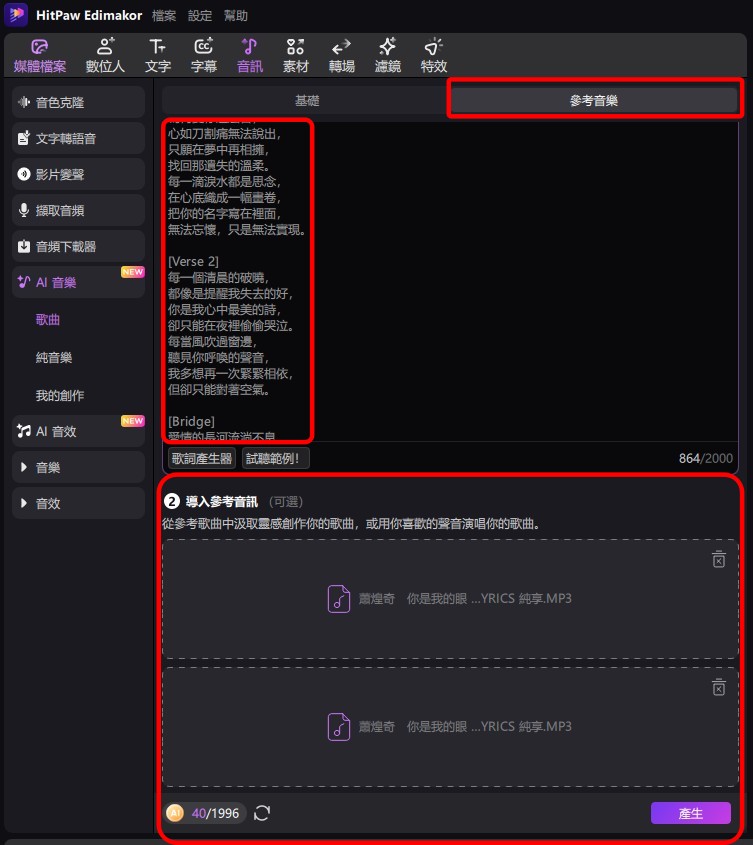The height and width of the screenshot is (845, 753).
Task: Open the 檔案 menu
Action: 164,16
